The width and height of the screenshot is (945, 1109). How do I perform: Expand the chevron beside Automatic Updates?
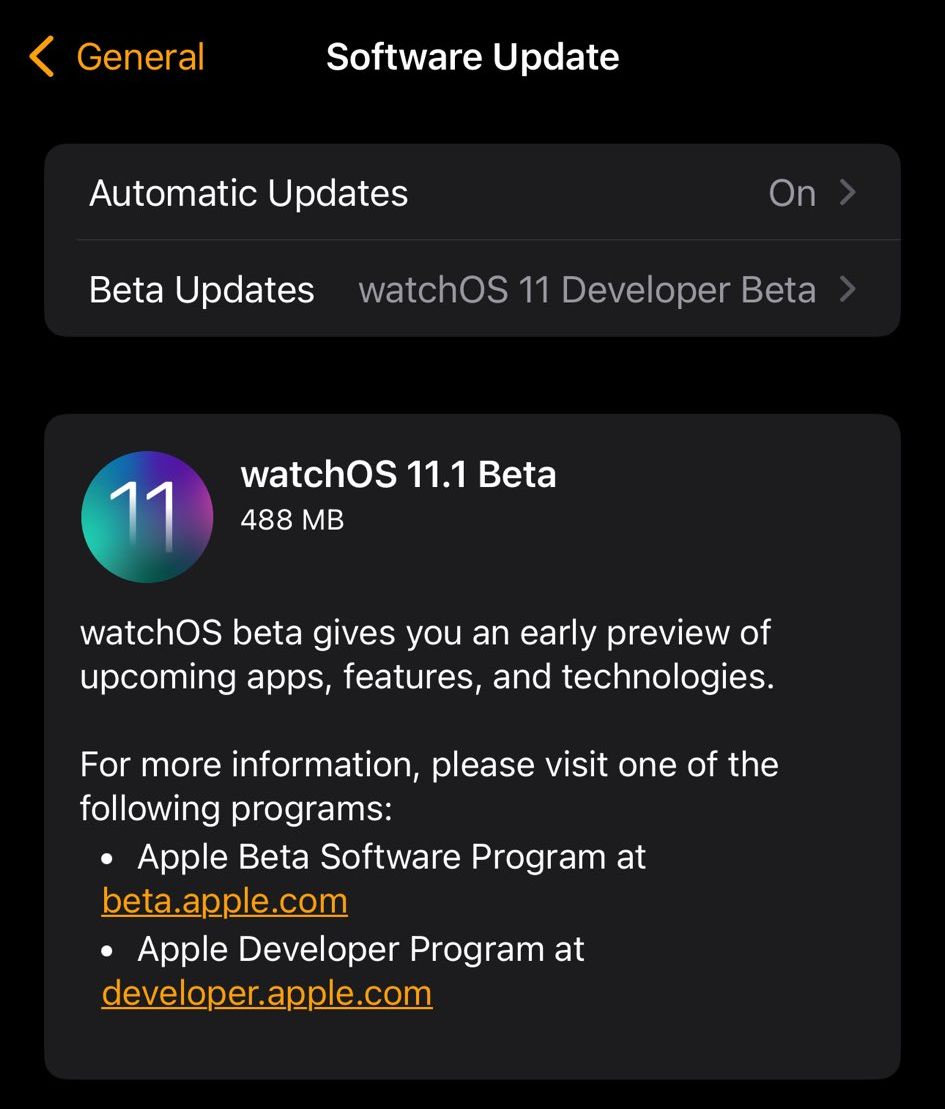tap(848, 193)
